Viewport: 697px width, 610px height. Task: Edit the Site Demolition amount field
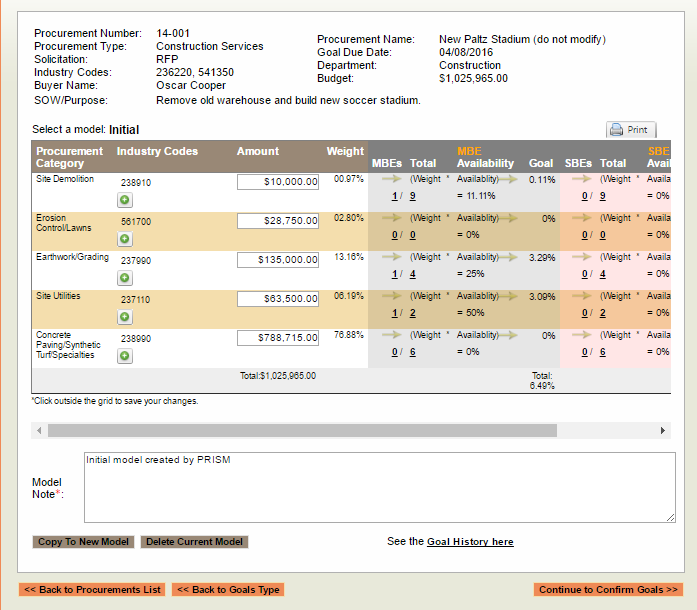pos(278,182)
